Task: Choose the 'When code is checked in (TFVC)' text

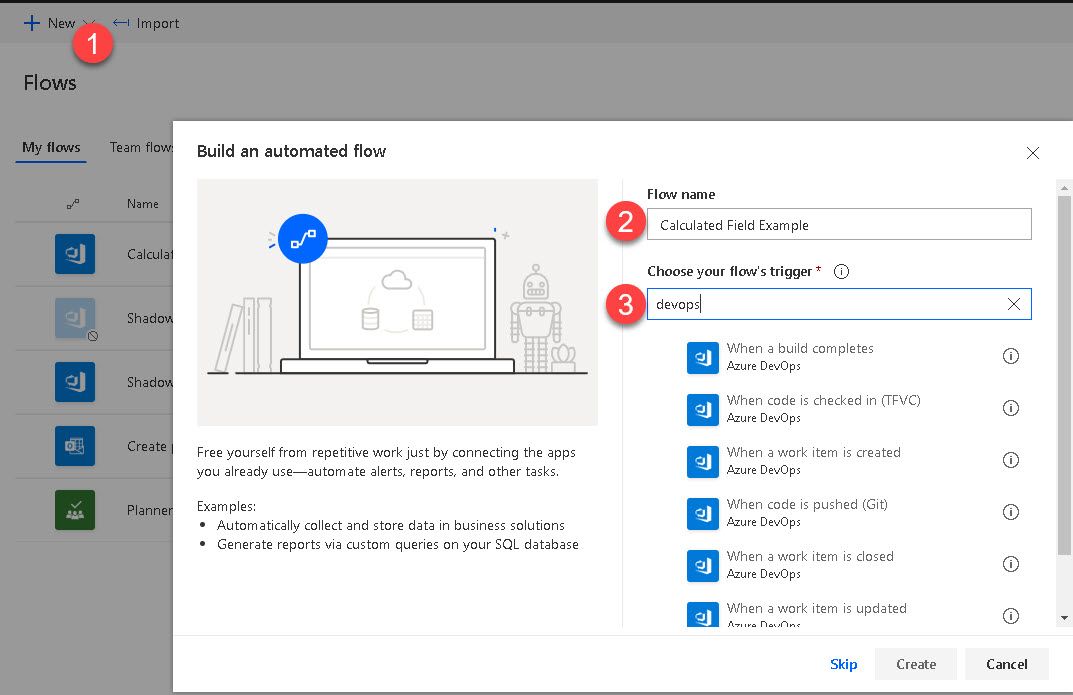Action: [823, 400]
